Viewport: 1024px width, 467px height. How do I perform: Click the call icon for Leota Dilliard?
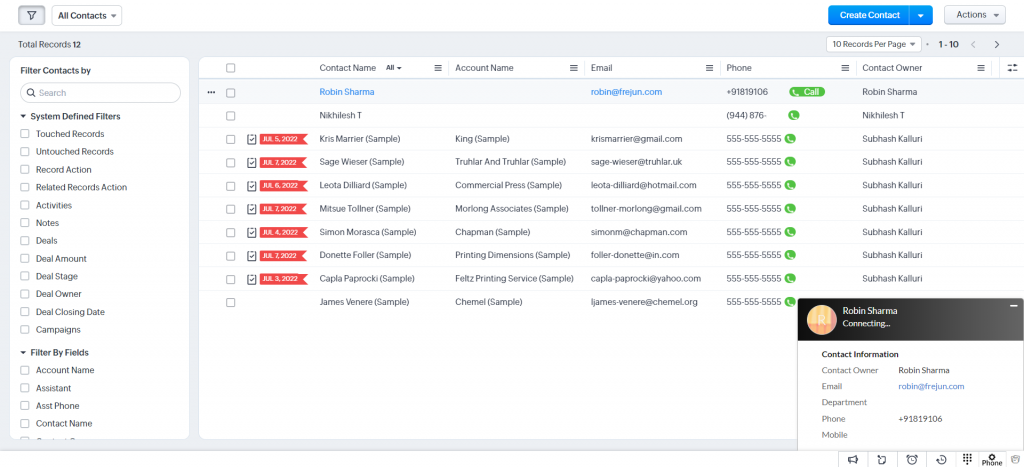(790, 185)
